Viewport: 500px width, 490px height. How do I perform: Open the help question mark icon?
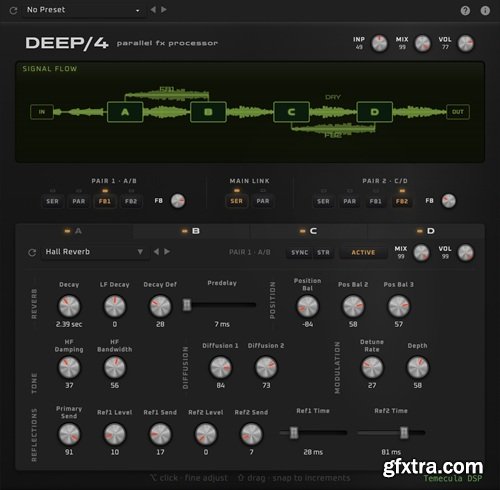coord(465,11)
